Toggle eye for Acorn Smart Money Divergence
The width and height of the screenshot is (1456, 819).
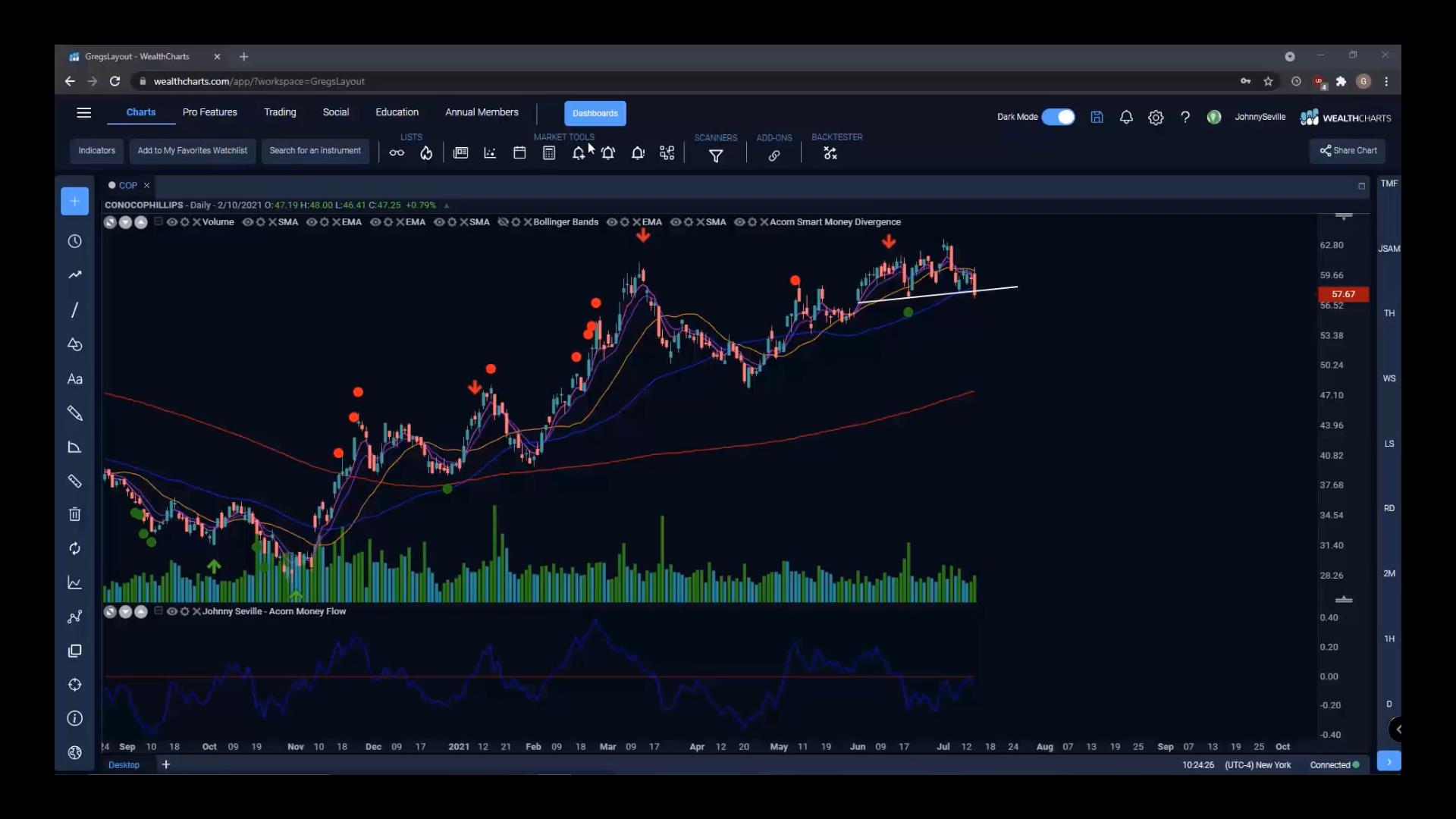pyautogui.click(x=739, y=222)
